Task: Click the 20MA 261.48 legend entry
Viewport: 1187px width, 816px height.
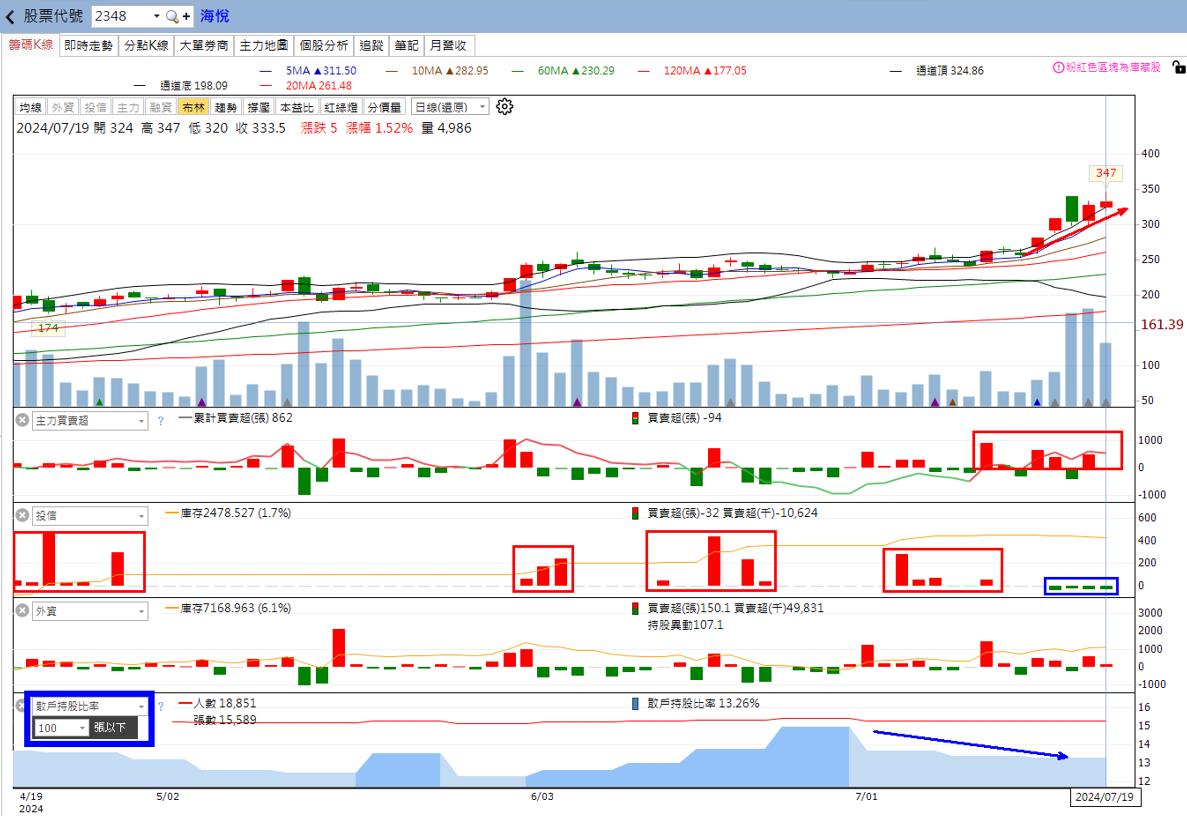Action: [x=306, y=86]
